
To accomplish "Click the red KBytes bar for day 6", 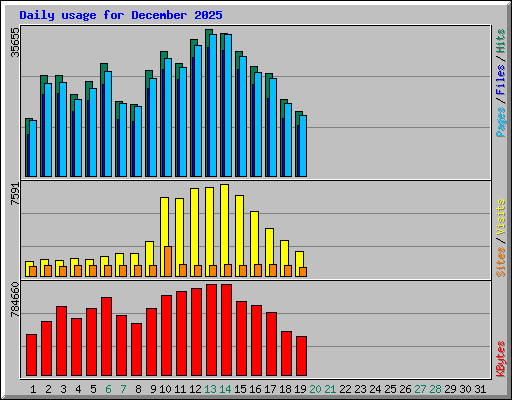I will coord(106,337).
